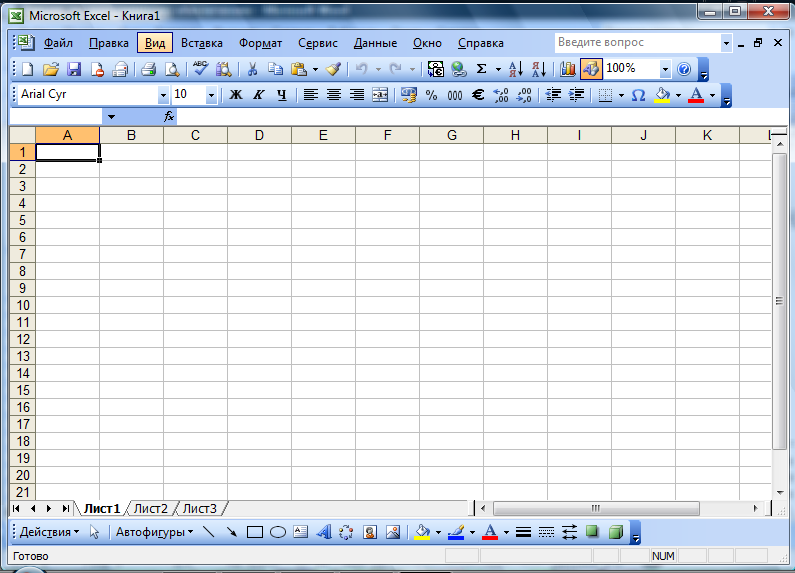Go to first sheet navigation arrow

tap(16, 508)
